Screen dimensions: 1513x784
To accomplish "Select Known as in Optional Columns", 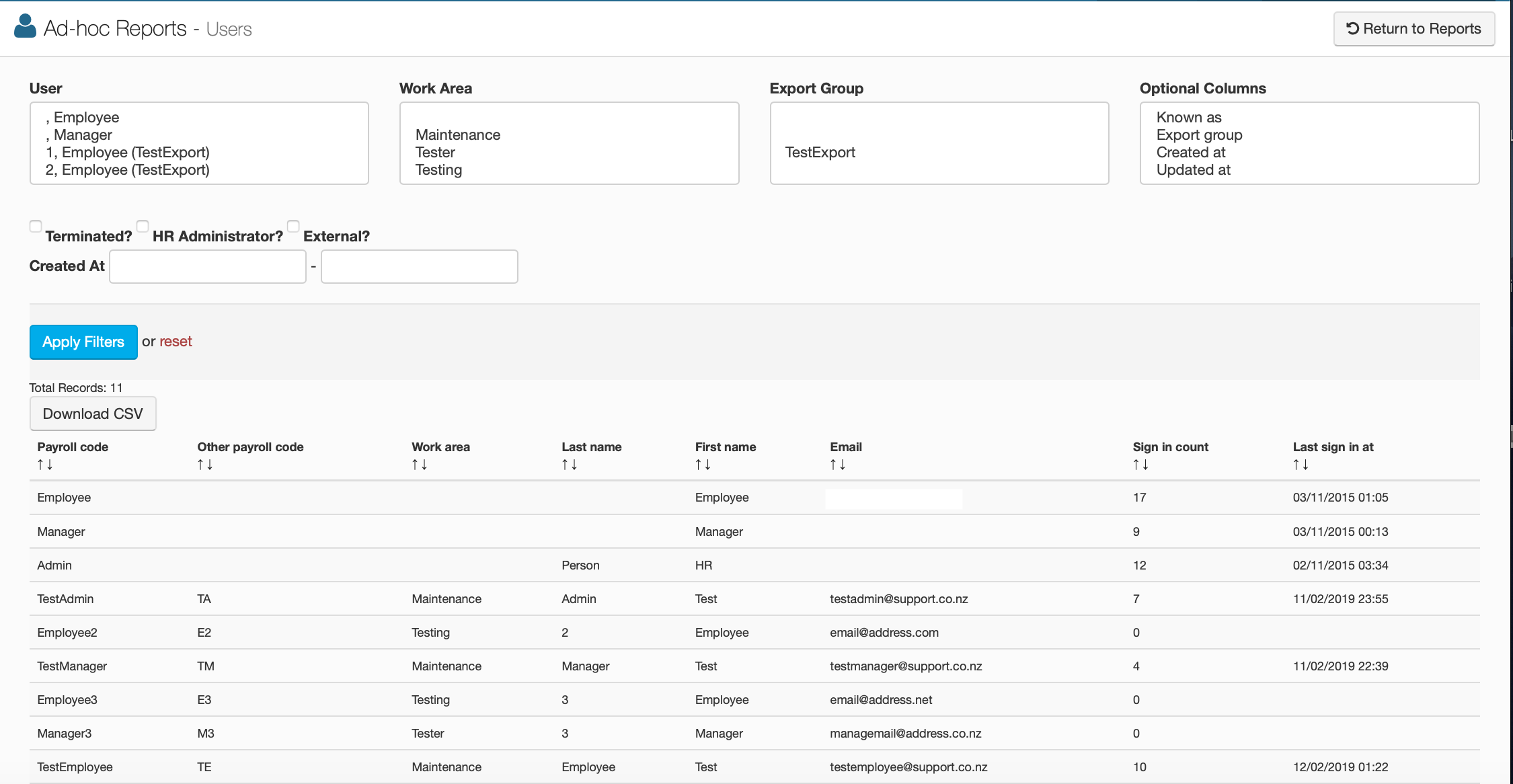I will 1188,118.
